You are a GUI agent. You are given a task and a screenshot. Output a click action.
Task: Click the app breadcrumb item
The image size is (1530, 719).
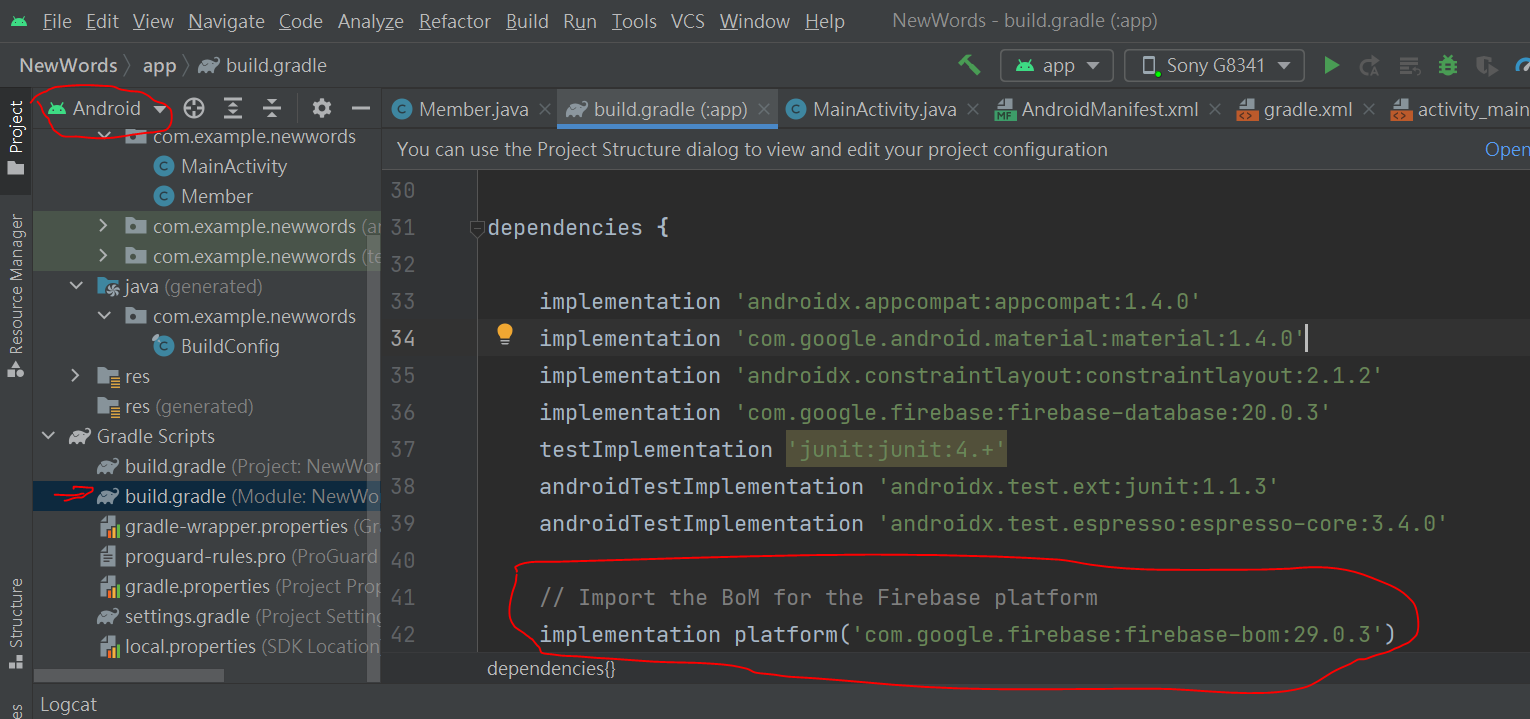159,66
